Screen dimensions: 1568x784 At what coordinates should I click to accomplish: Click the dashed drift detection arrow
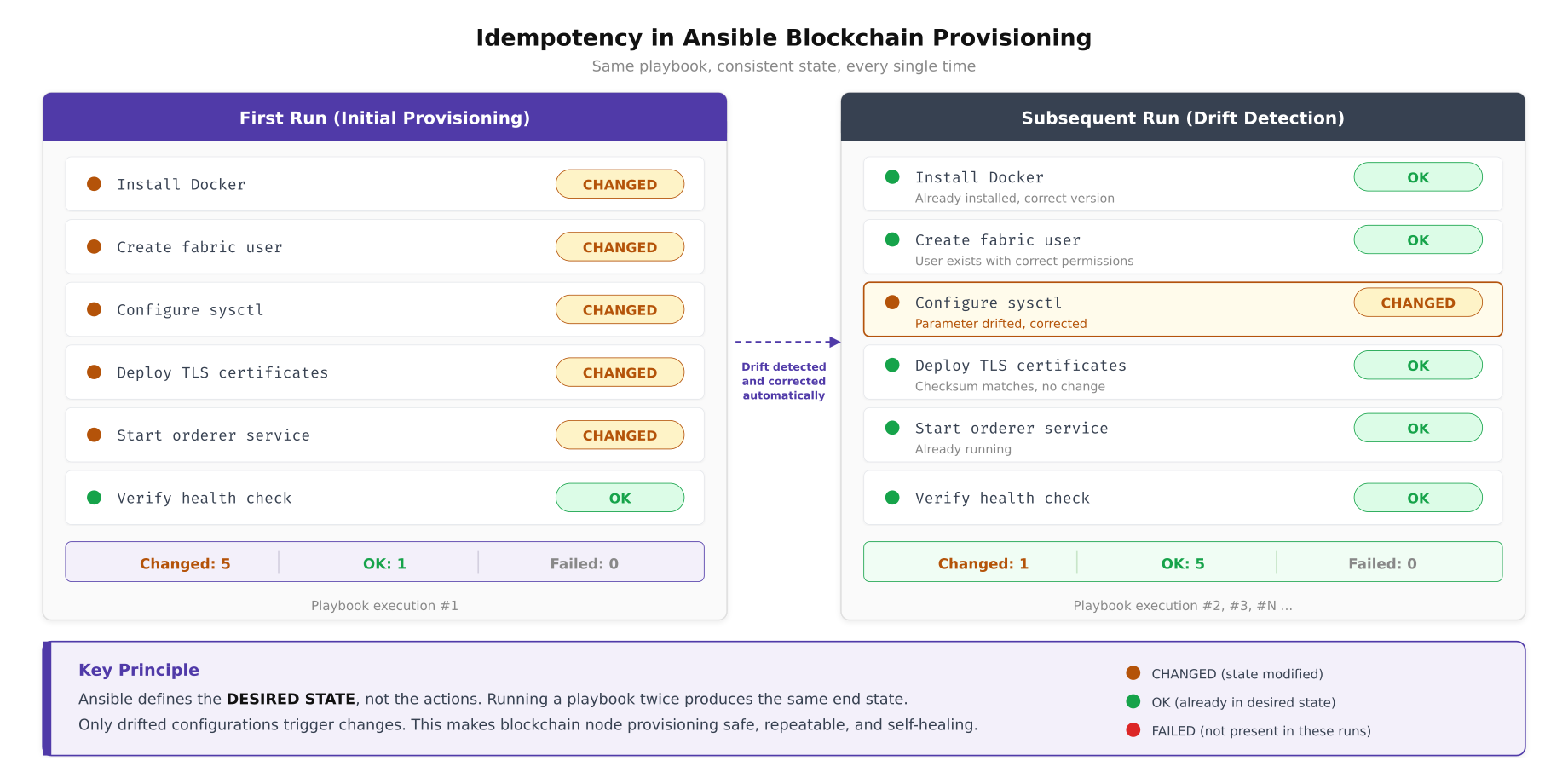pos(787,343)
